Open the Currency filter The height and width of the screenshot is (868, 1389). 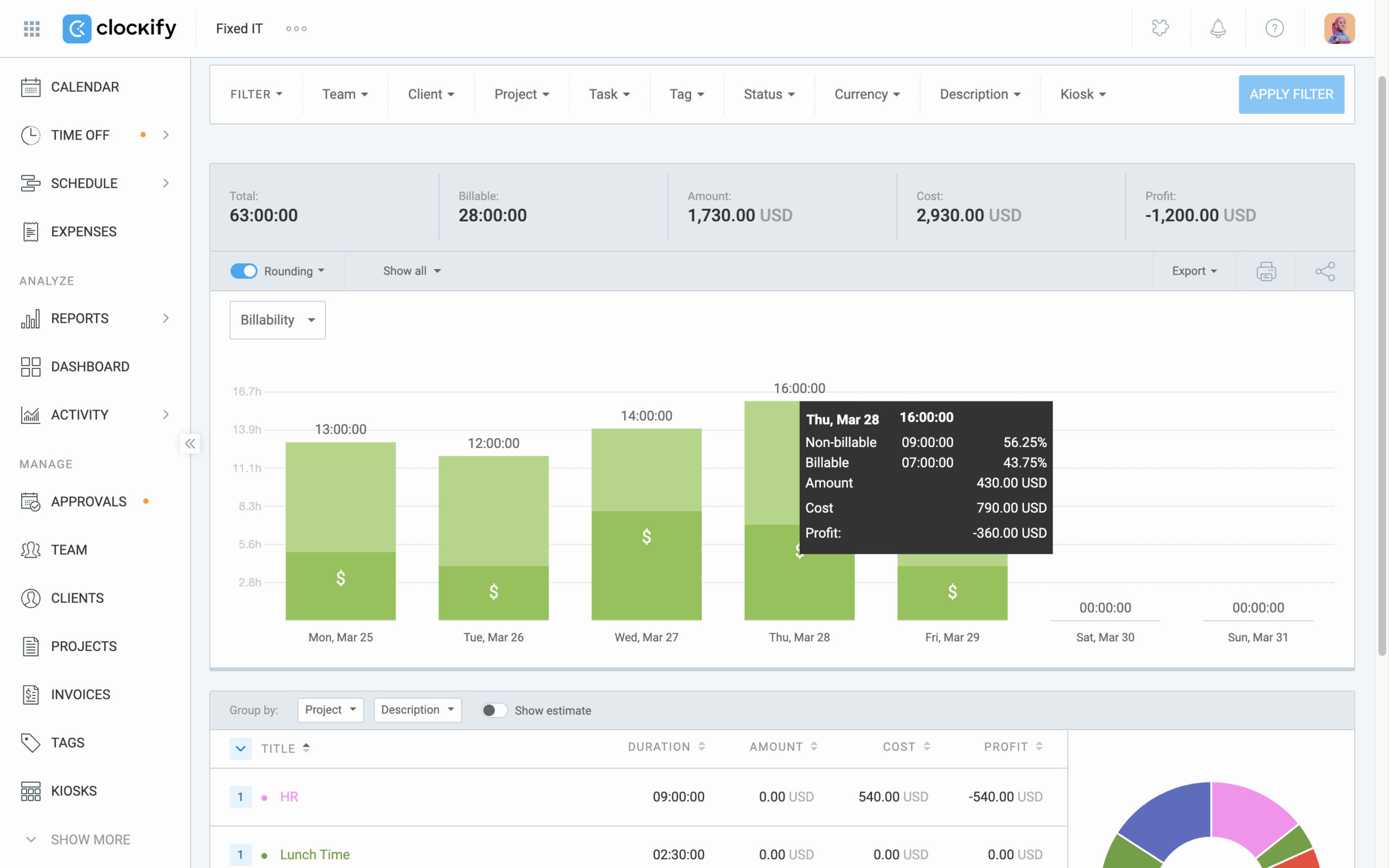coord(866,93)
